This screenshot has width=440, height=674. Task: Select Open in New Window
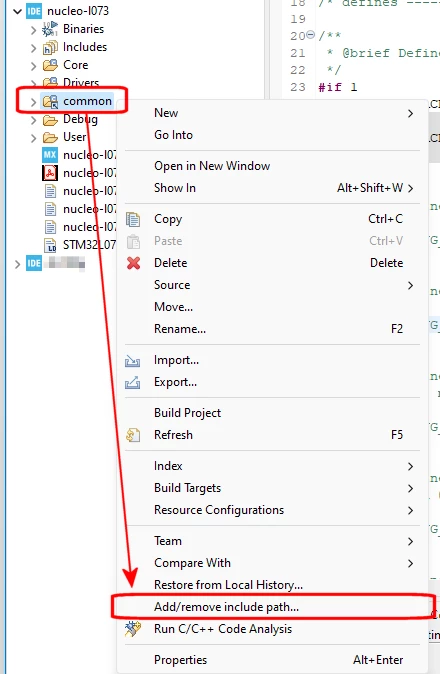click(272, 166)
